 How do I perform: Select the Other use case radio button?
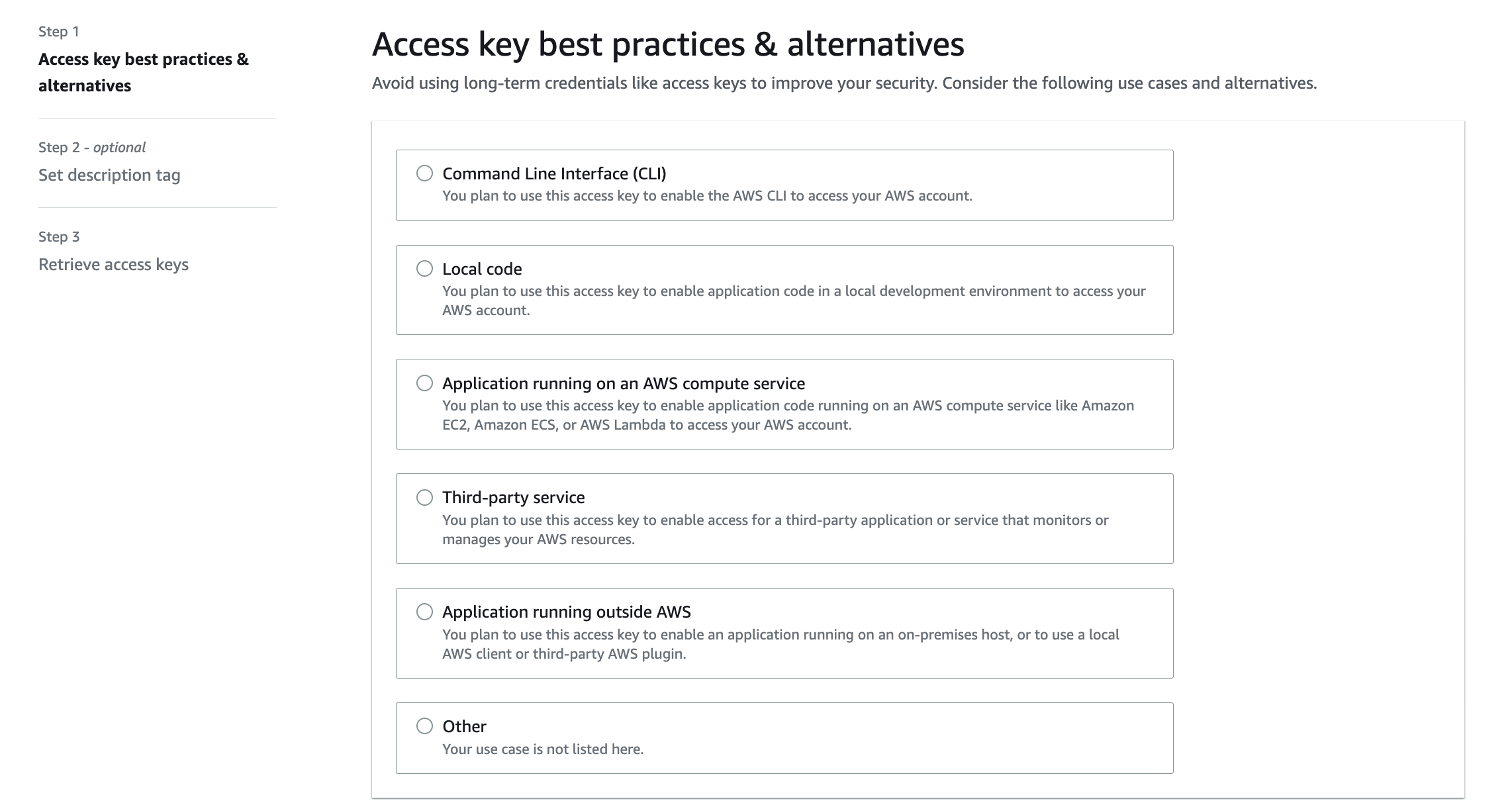(x=424, y=726)
